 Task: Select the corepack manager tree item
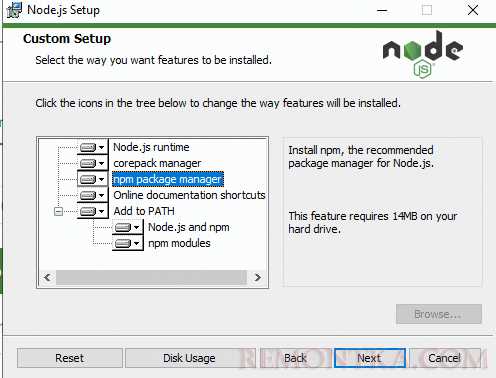click(157, 163)
